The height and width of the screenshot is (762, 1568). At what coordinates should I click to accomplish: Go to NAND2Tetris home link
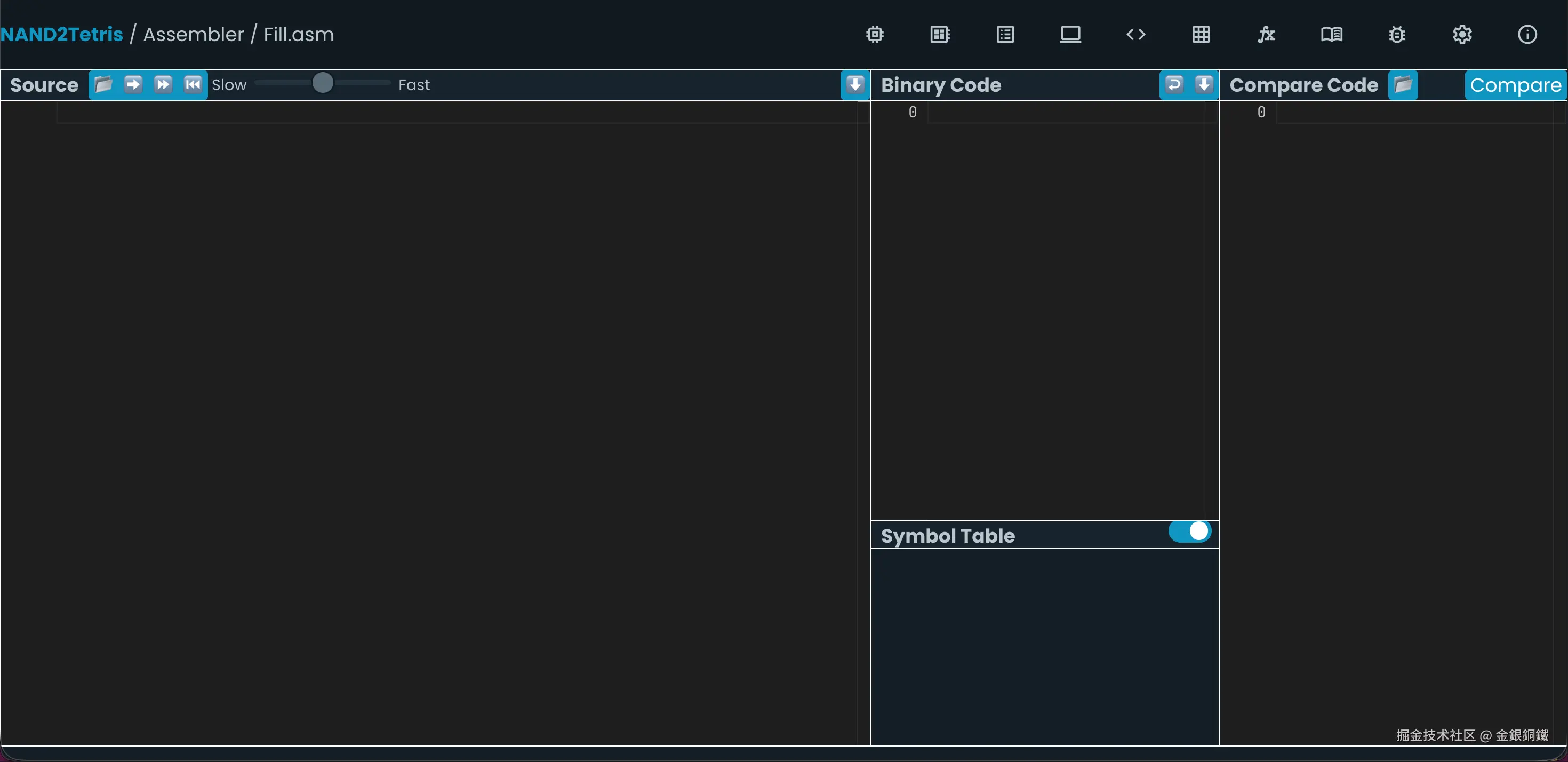point(61,35)
